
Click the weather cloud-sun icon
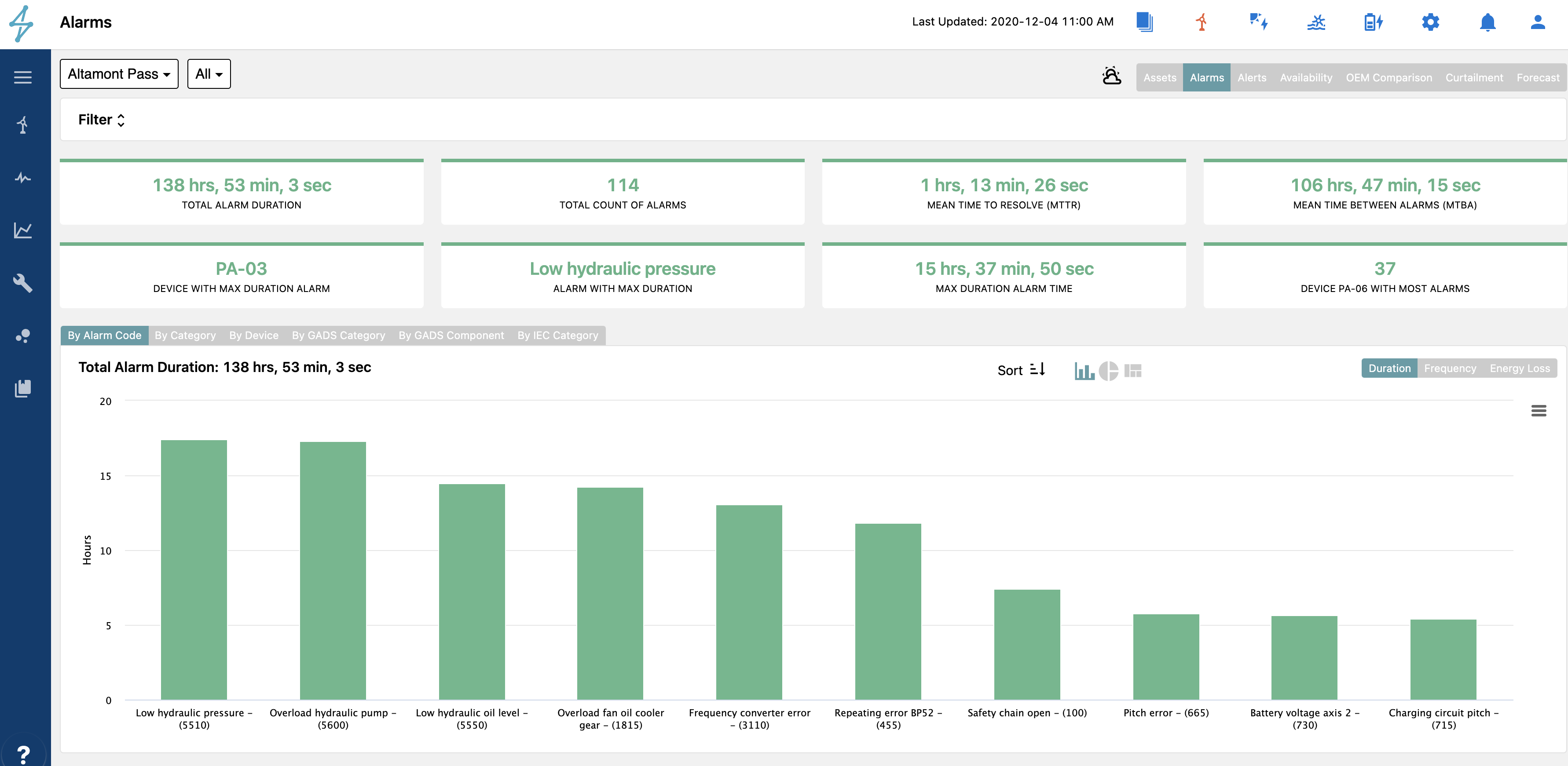point(1111,76)
